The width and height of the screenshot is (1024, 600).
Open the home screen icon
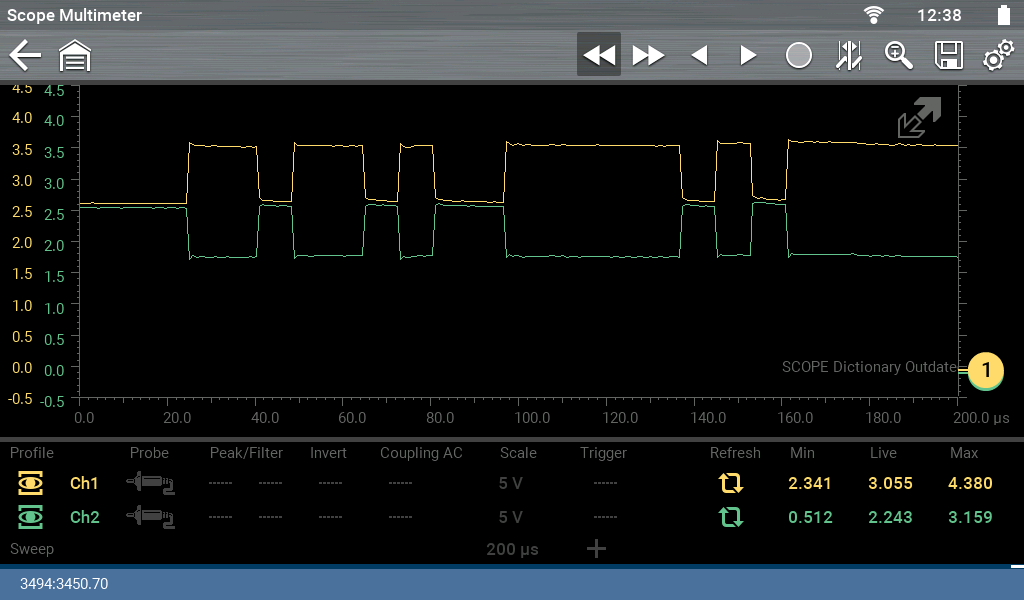click(75, 56)
